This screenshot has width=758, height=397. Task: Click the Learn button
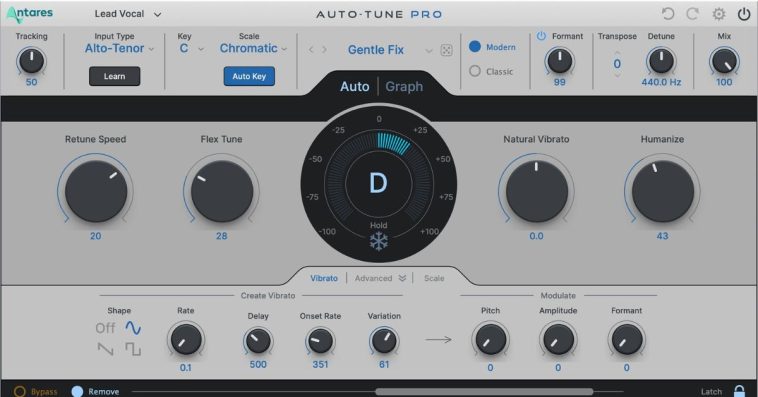click(x=115, y=76)
